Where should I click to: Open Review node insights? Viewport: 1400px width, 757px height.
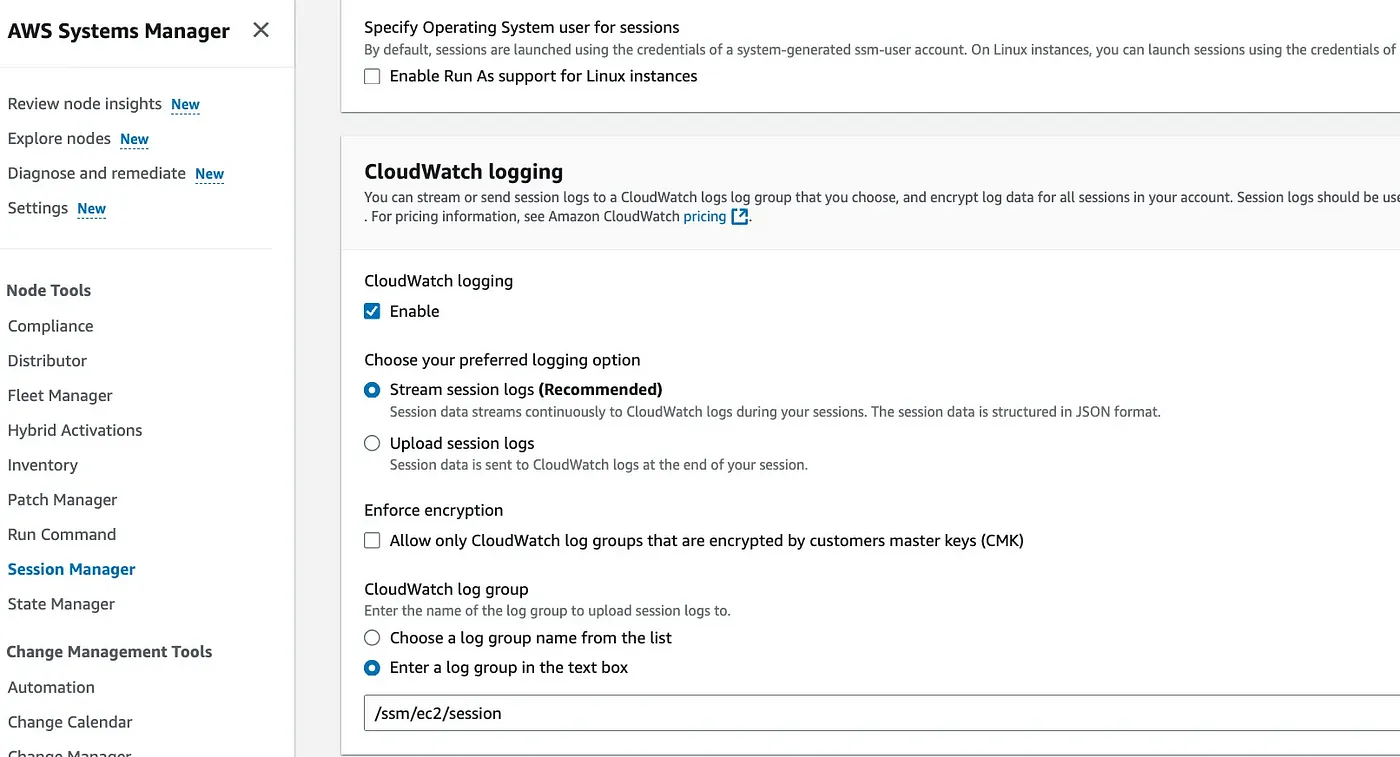[x=83, y=104]
